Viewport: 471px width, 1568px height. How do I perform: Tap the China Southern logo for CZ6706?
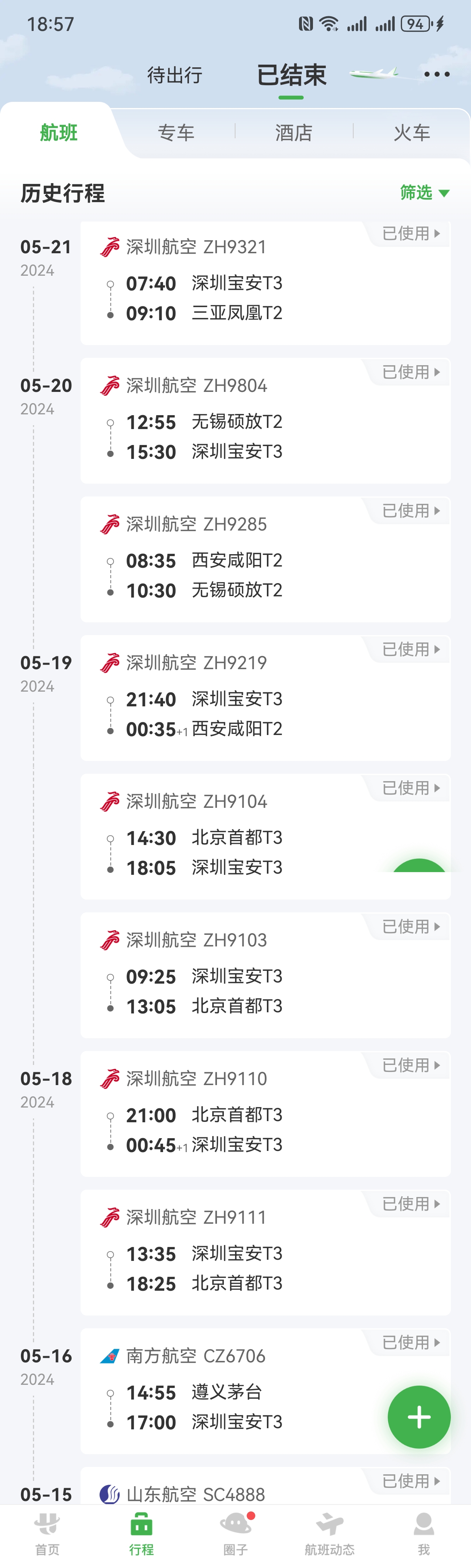coord(110,1355)
